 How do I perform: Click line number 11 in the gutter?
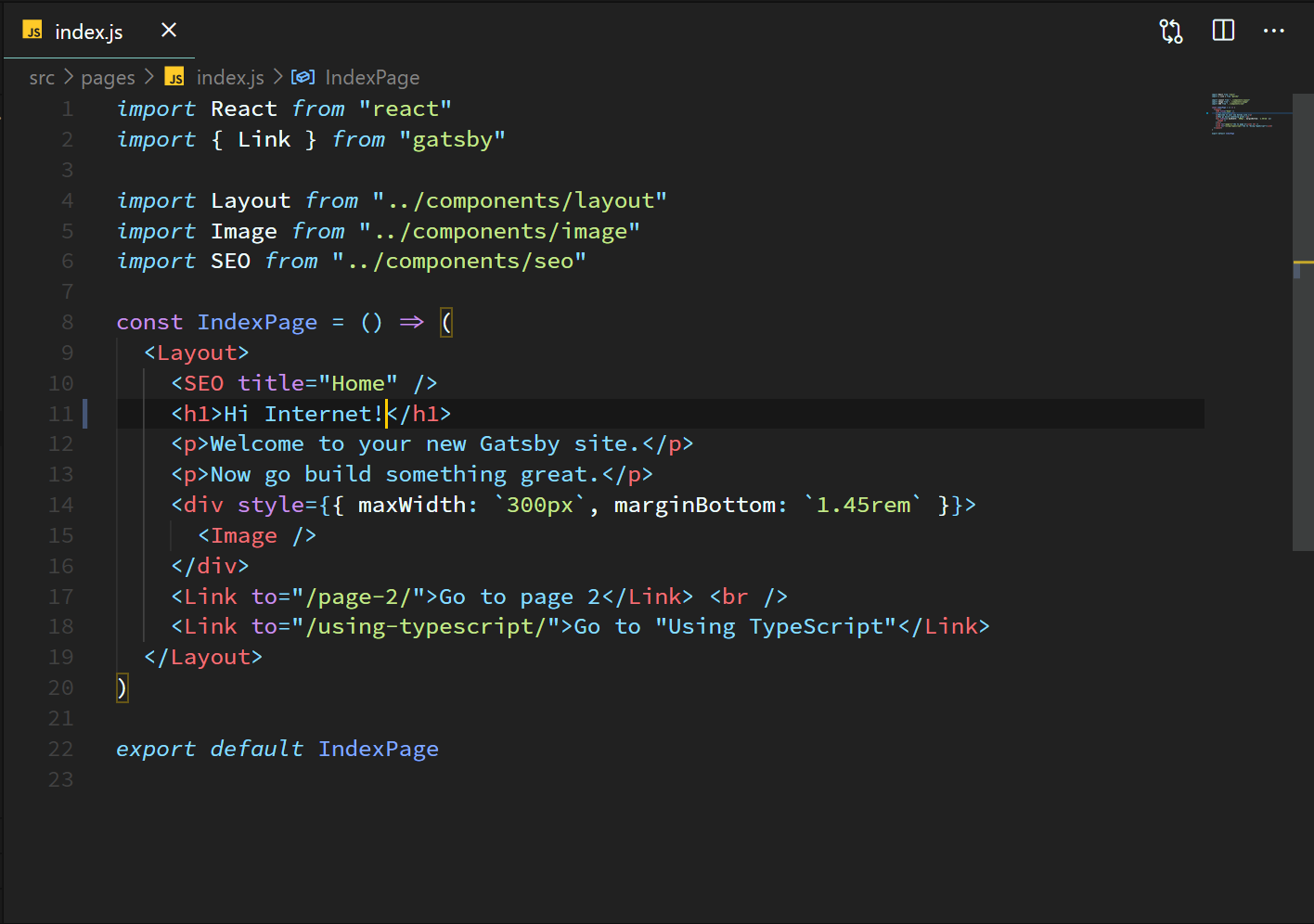point(61,413)
